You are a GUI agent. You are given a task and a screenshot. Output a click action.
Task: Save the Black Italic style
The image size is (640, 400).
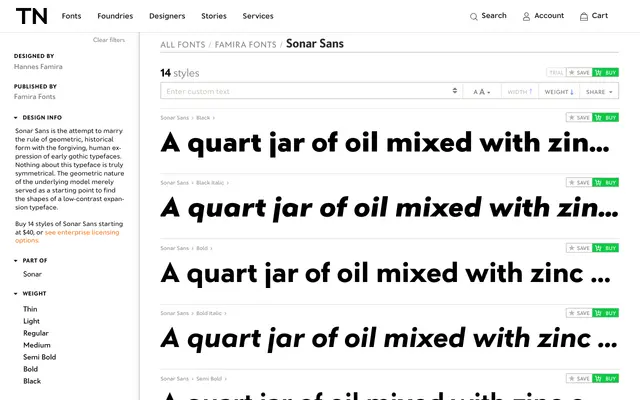click(579, 182)
